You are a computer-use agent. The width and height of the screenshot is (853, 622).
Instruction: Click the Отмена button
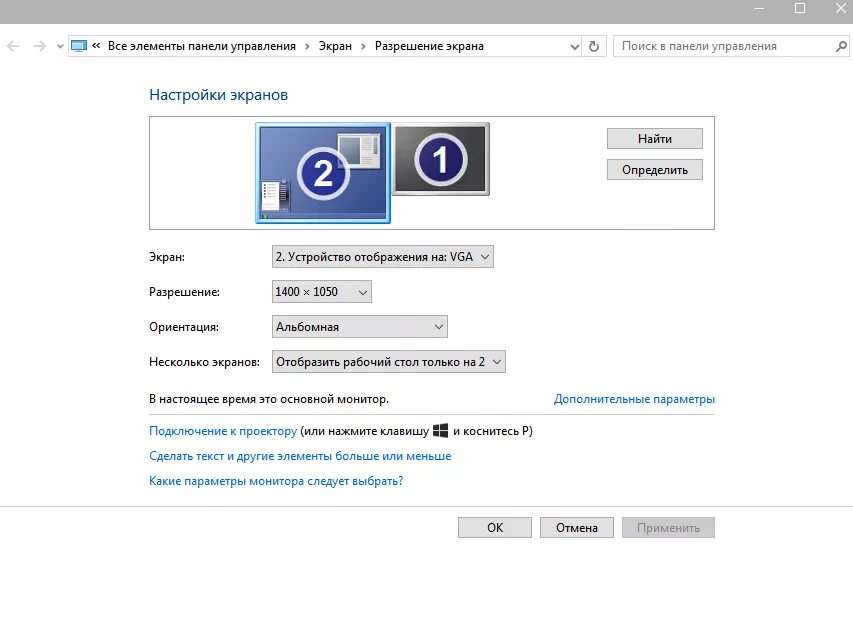[577, 527]
